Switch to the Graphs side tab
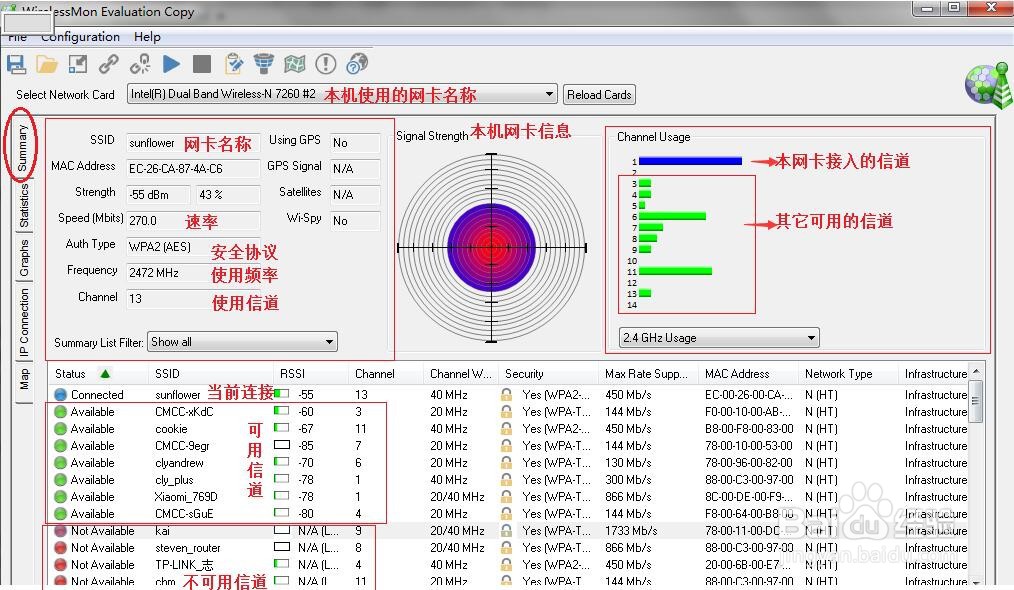Image resolution: width=1014 pixels, height=590 pixels. coord(24,257)
